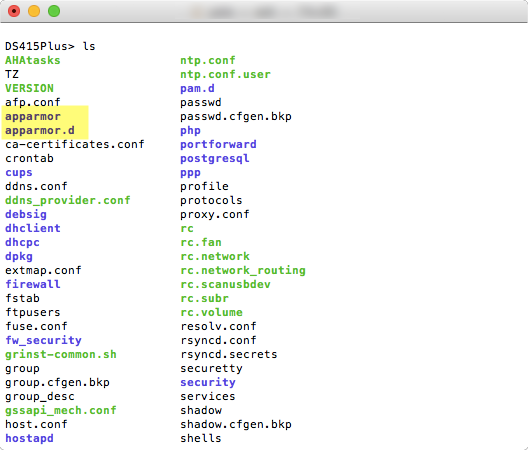Click 'rsyncd.conf' file name

(x=218, y=340)
